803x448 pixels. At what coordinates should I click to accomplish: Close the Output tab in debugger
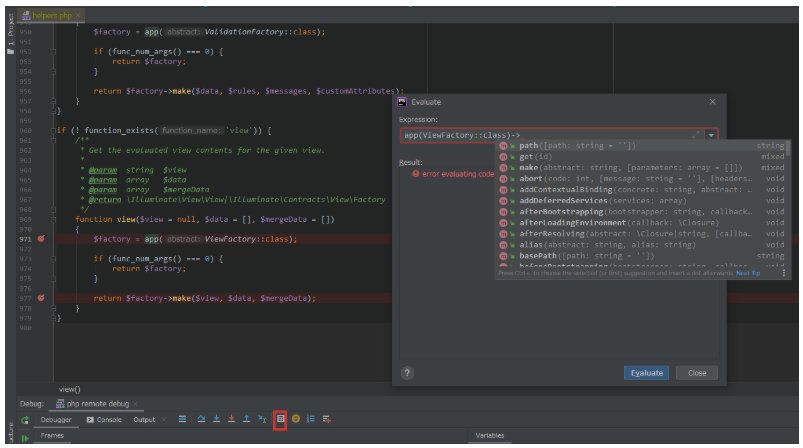pyautogui.click(x=164, y=420)
